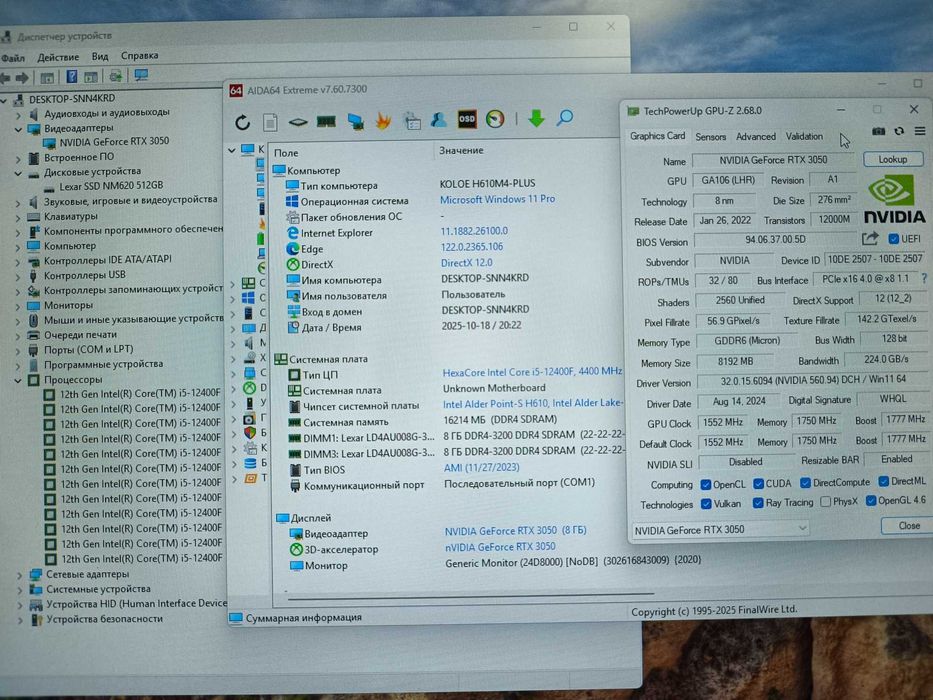Collapse the Процессоры tree node
The width and height of the screenshot is (933, 700).
(x=18, y=380)
